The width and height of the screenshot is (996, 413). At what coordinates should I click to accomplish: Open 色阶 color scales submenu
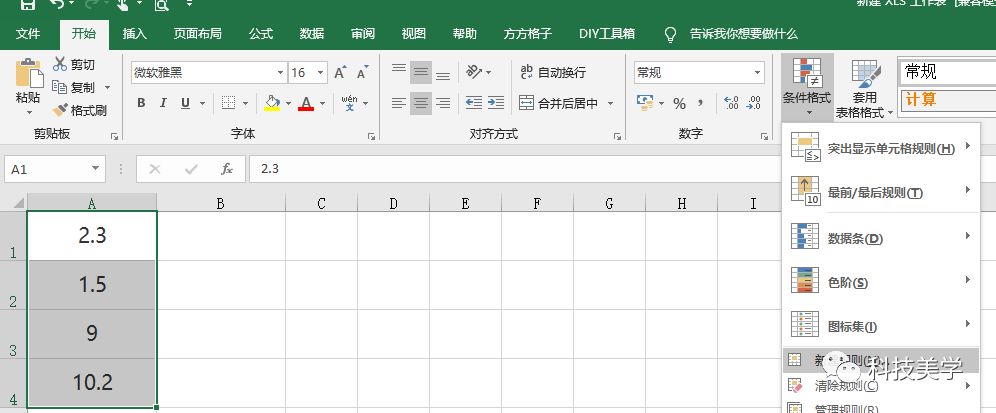click(881, 281)
